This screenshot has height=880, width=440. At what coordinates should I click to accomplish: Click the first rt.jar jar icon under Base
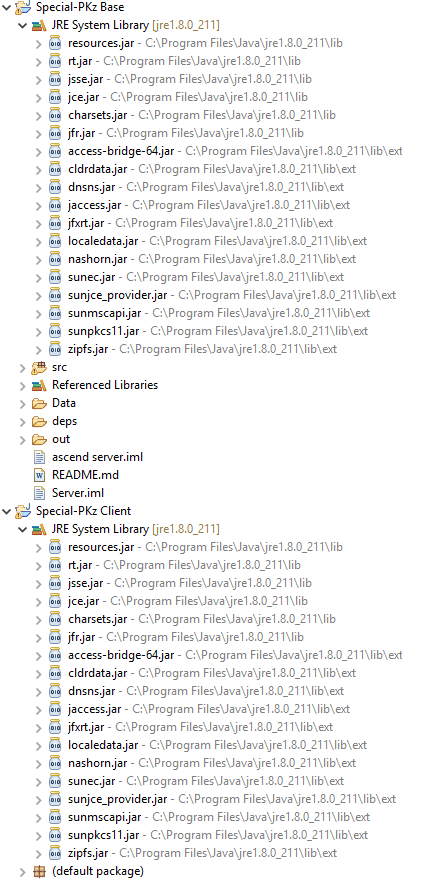pos(55,61)
